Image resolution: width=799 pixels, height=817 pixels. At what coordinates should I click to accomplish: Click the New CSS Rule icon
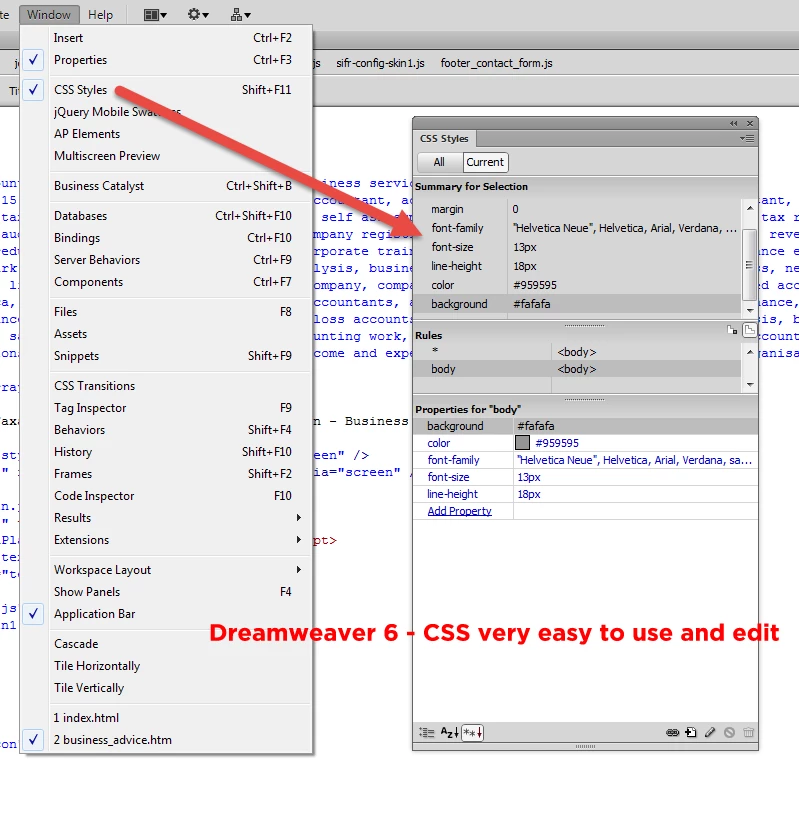(x=691, y=733)
